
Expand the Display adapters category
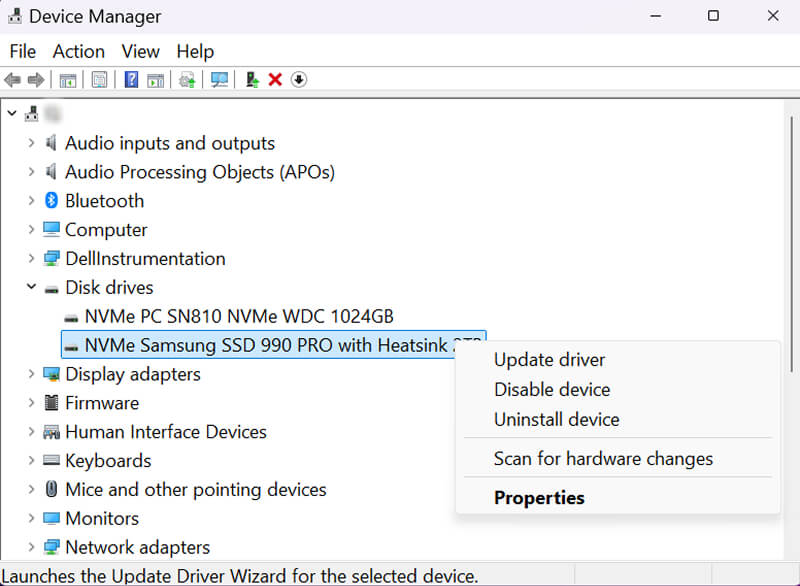(x=31, y=374)
